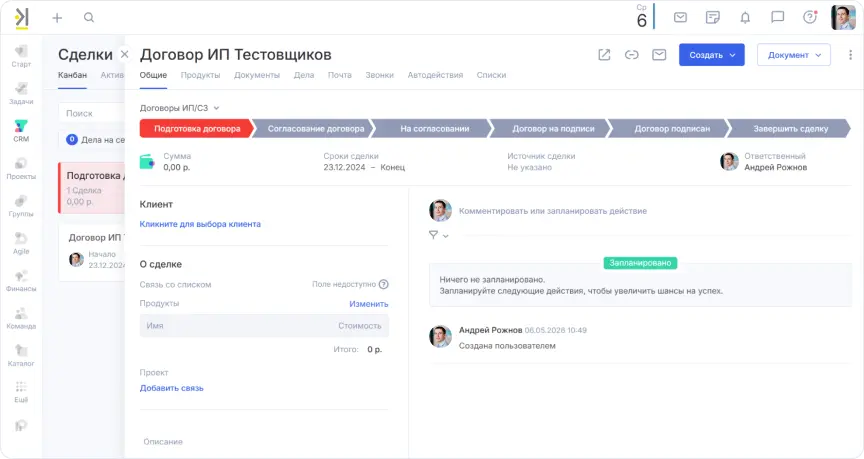Open the Договоры ИП/СЗ pipeline dropdown
Image resolution: width=864 pixels, height=459 pixels.
click(180, 108)
